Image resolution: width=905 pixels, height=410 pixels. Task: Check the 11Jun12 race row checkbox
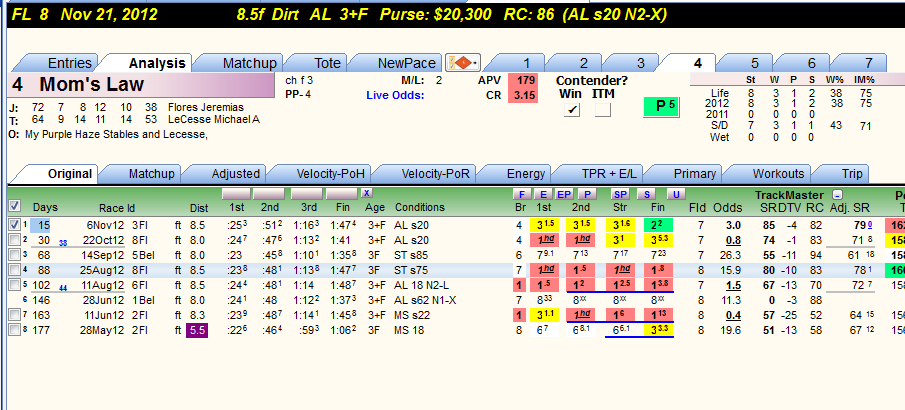(15, 315)
